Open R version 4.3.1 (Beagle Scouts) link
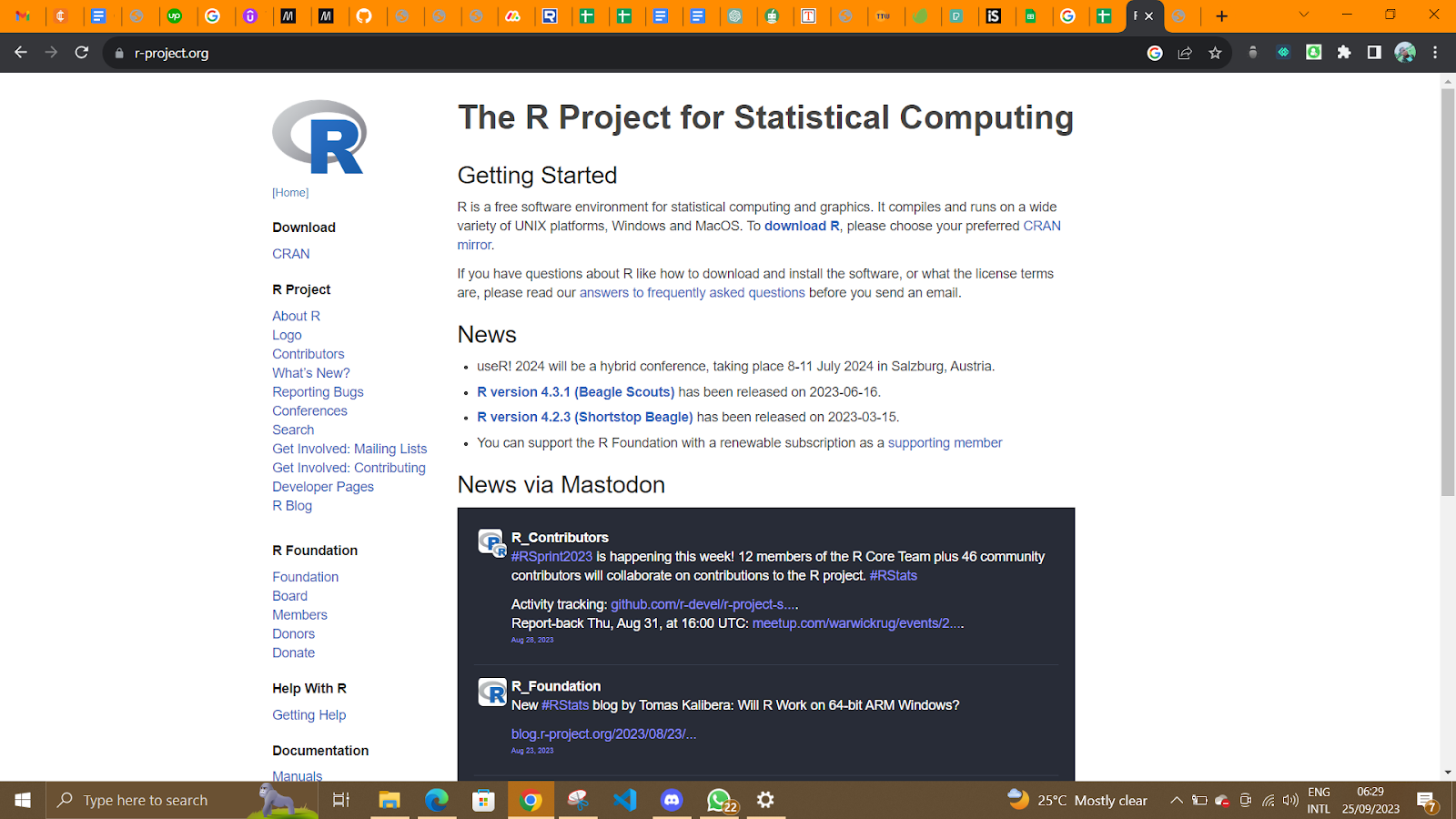This screenshot has width=1456, height=819. 575,392
